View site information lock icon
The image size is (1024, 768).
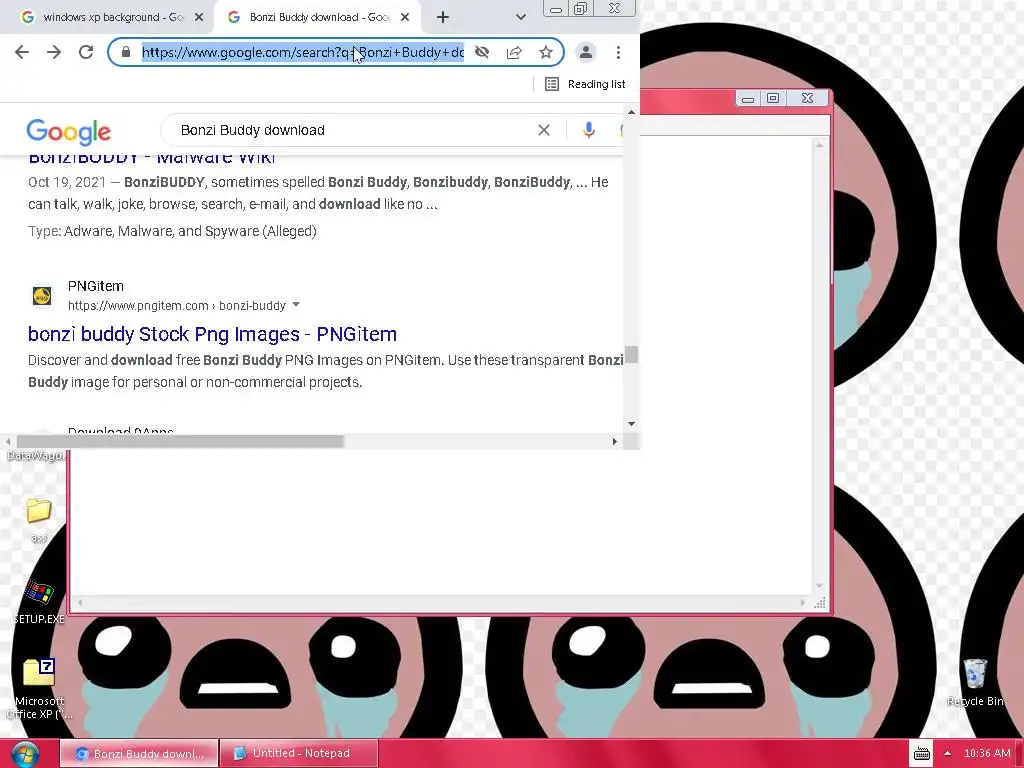point(125,52)
